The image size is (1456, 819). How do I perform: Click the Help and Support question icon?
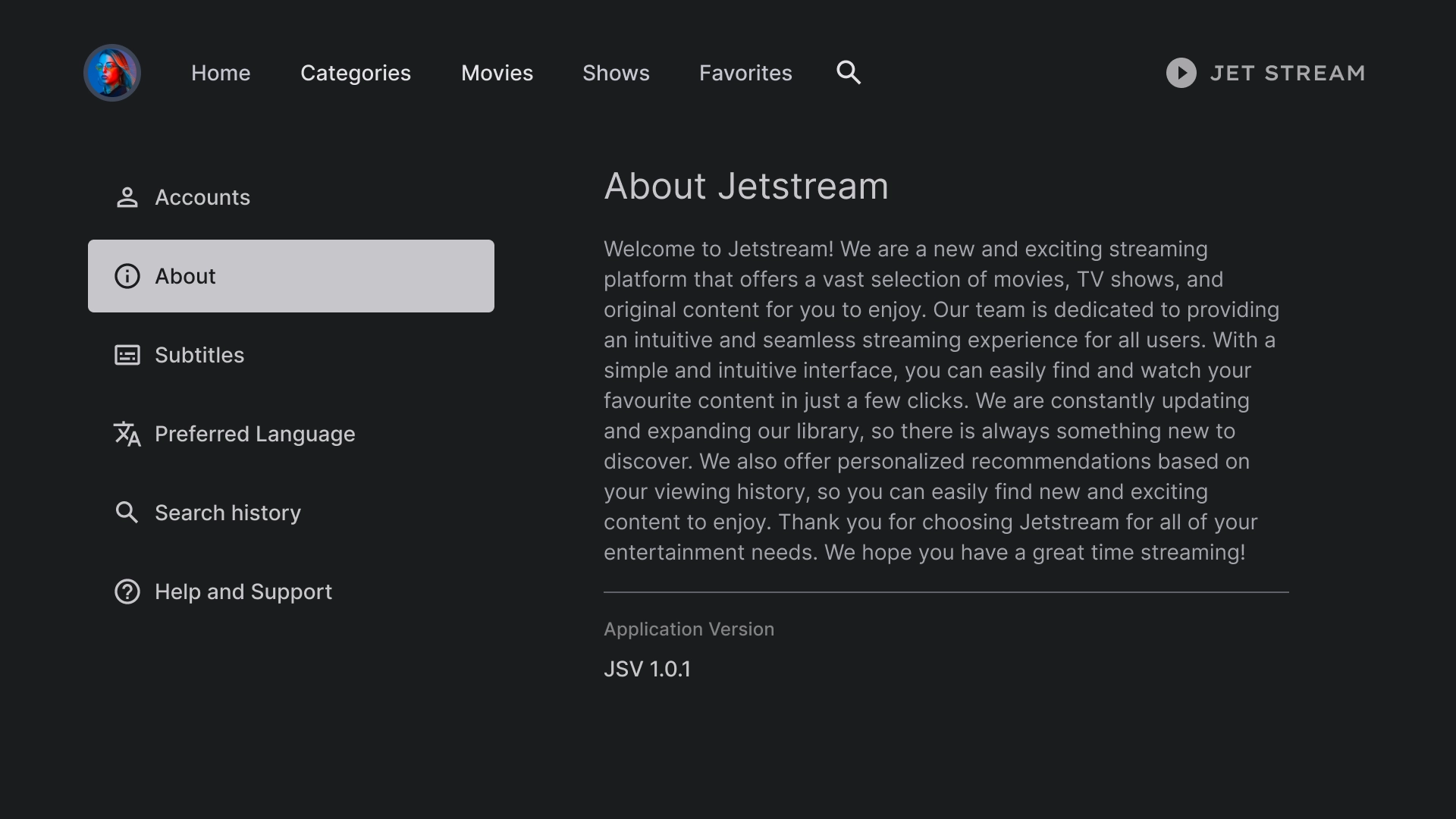(x=127, y=591)
